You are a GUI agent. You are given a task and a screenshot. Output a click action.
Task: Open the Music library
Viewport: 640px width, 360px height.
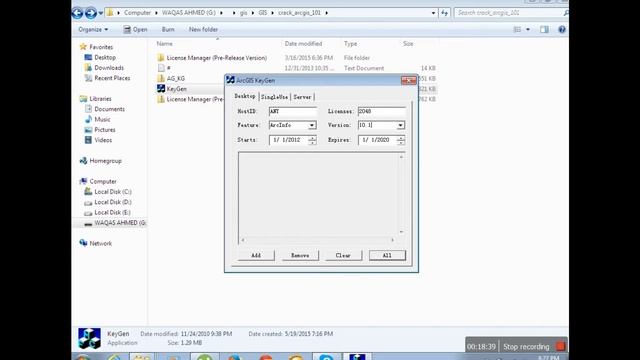point(102,119)
